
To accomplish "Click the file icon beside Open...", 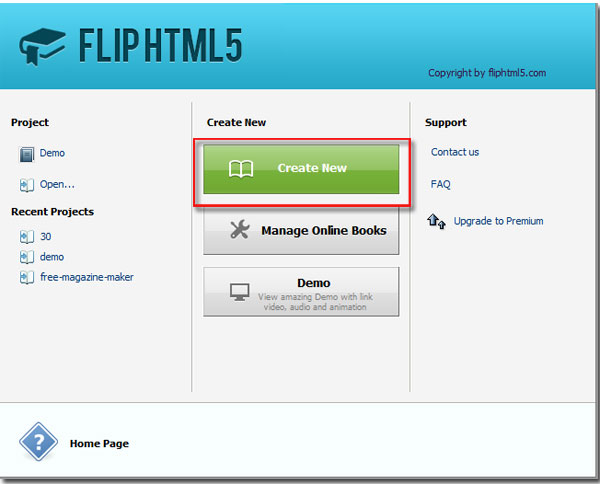I will [x=27, y=185].
